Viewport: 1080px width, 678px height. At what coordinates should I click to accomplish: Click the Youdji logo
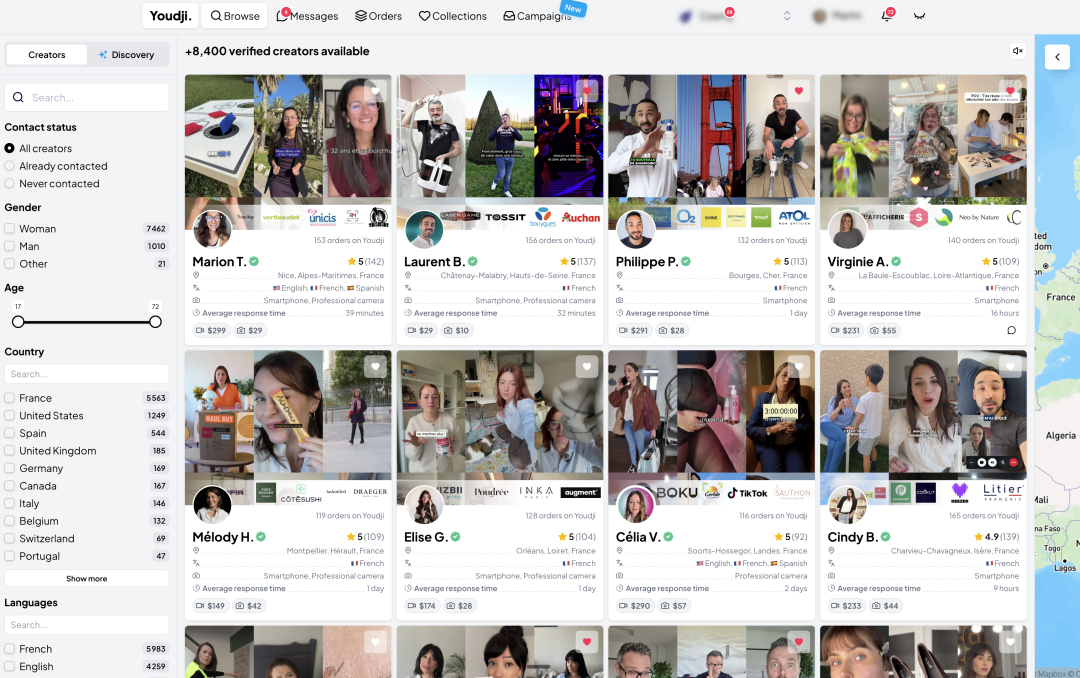click(170, 16)
